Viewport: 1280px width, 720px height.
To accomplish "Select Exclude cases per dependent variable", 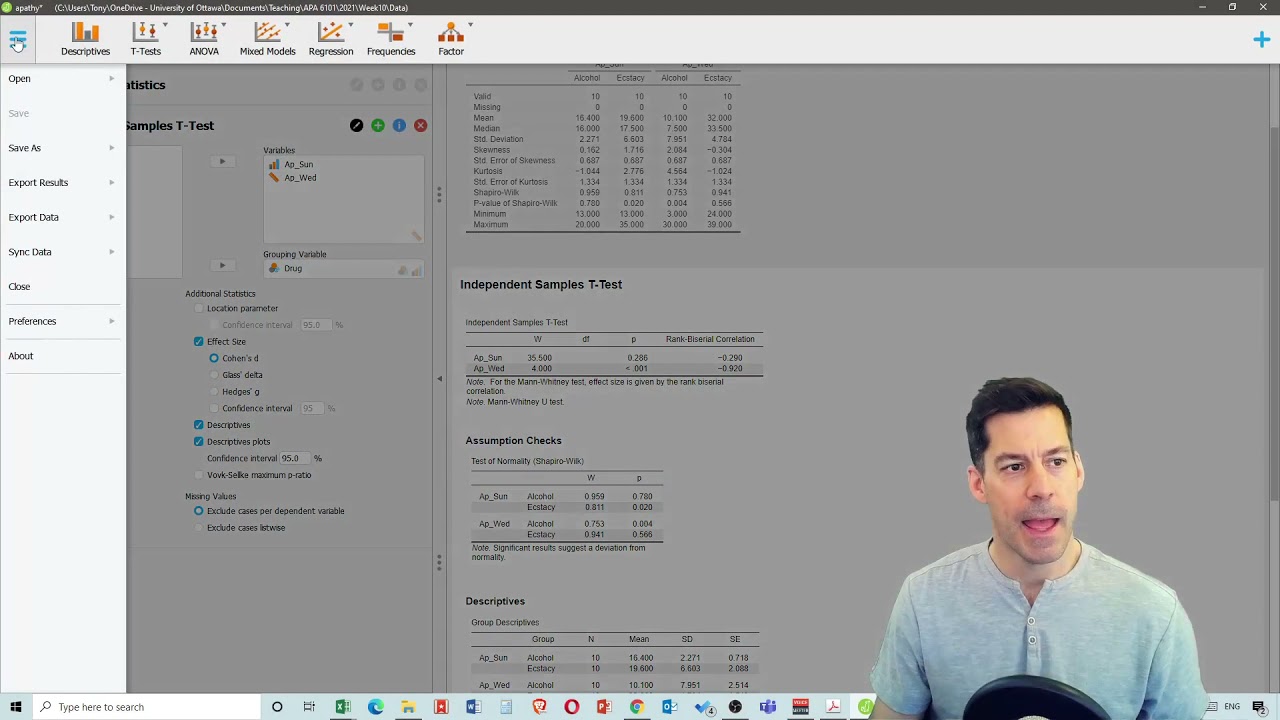I will (199, 511).
